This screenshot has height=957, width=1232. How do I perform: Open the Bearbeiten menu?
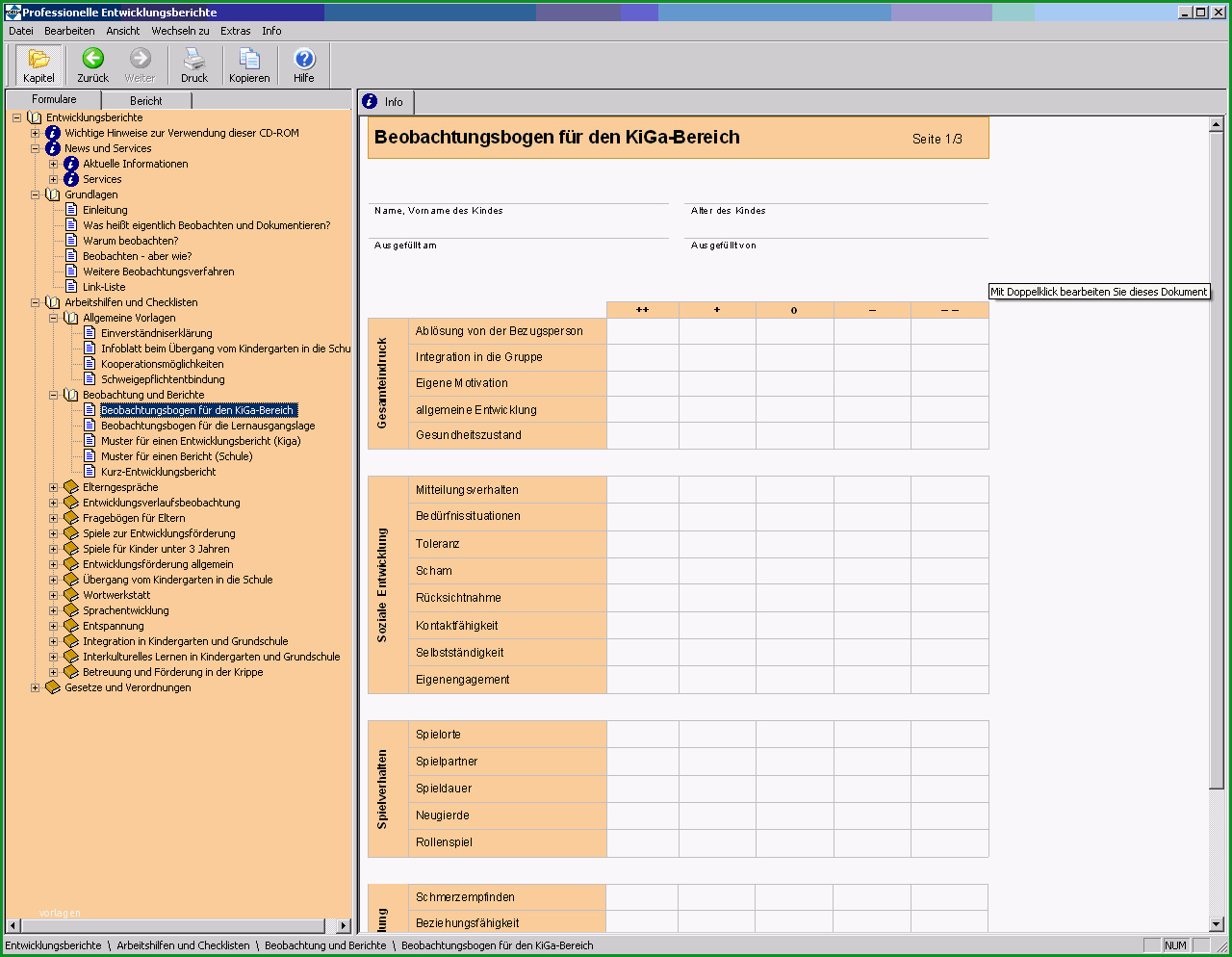(x=69, y=31)
